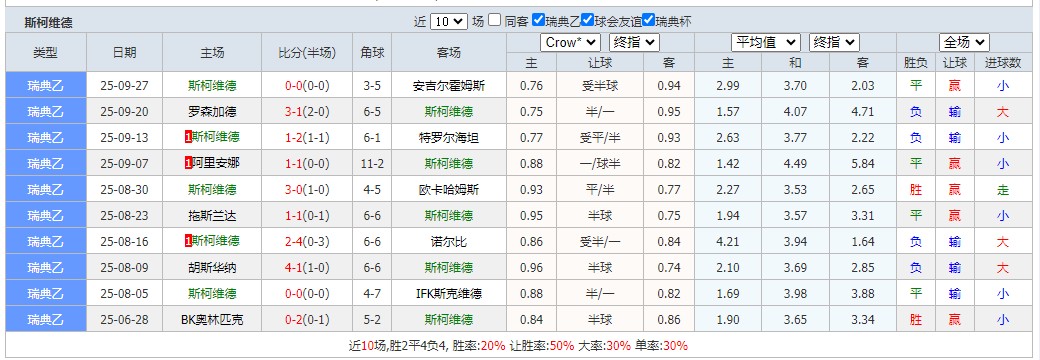Click score 3-1(2-0) of 罗森加德 match
1040x360 pixels.
307,111
